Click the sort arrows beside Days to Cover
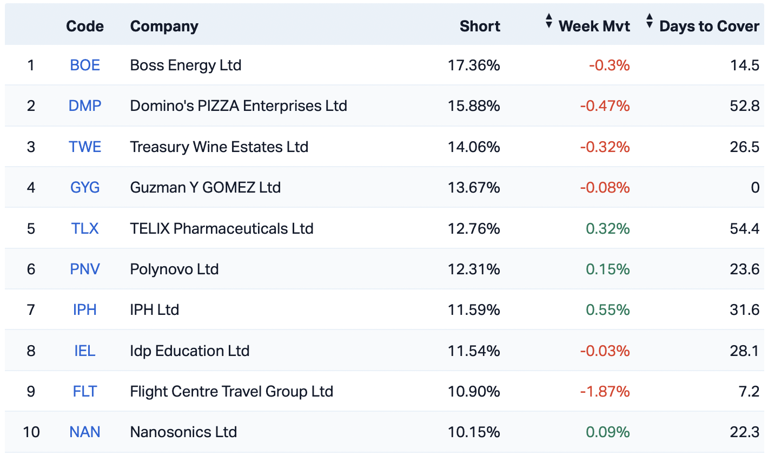768x455 pixels. (x=650, y=22)
